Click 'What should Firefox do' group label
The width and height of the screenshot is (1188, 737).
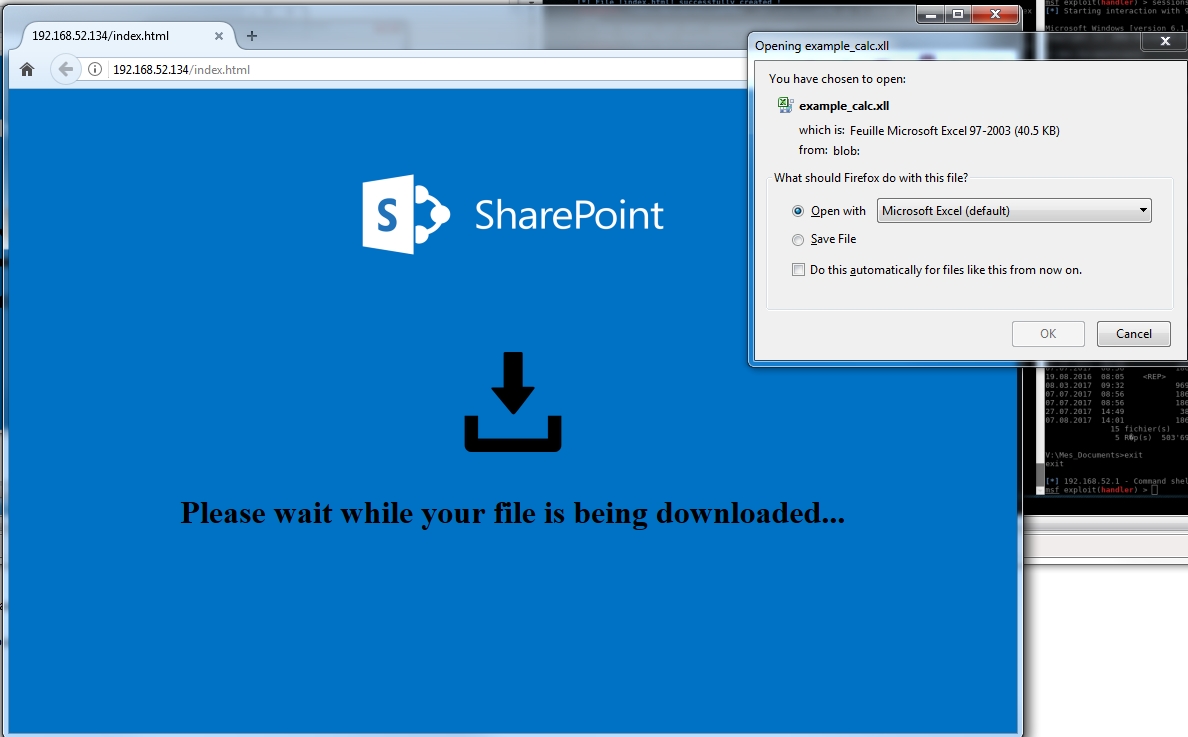(871, 178)
